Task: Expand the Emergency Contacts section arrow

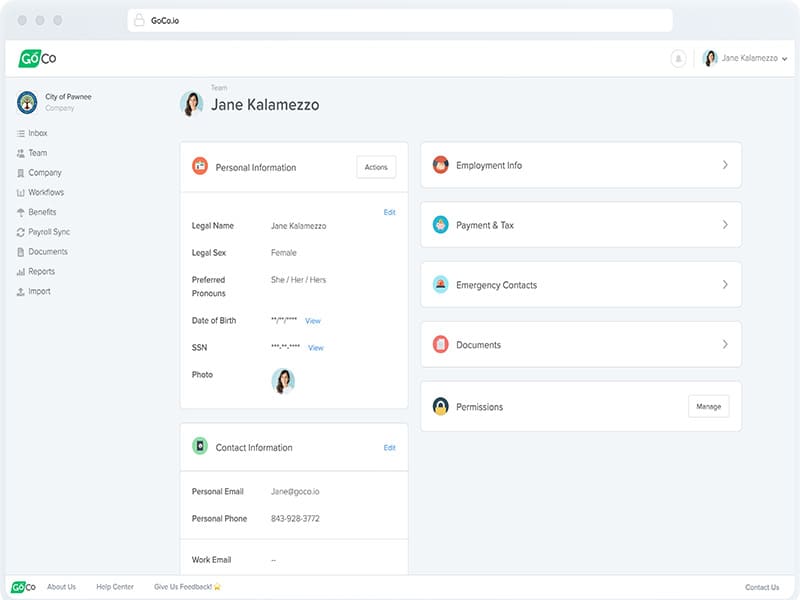Action: pyautogui.click(x=725, y=285)
